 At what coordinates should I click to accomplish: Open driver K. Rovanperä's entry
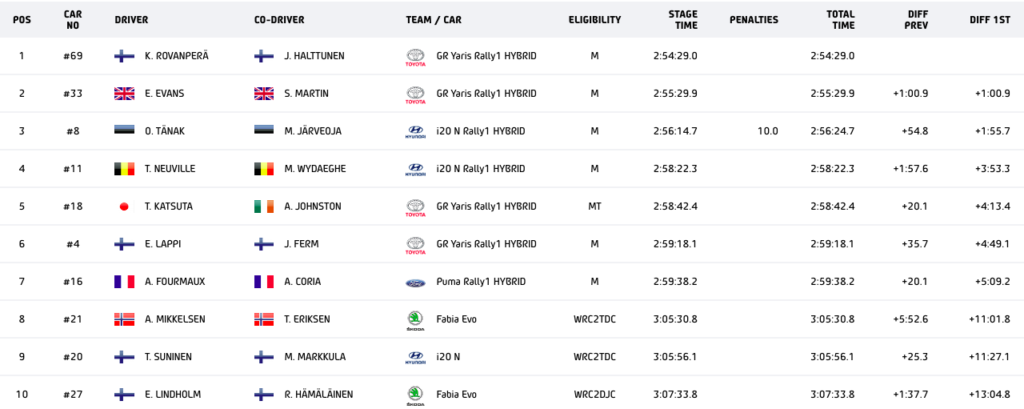[174, 56]
